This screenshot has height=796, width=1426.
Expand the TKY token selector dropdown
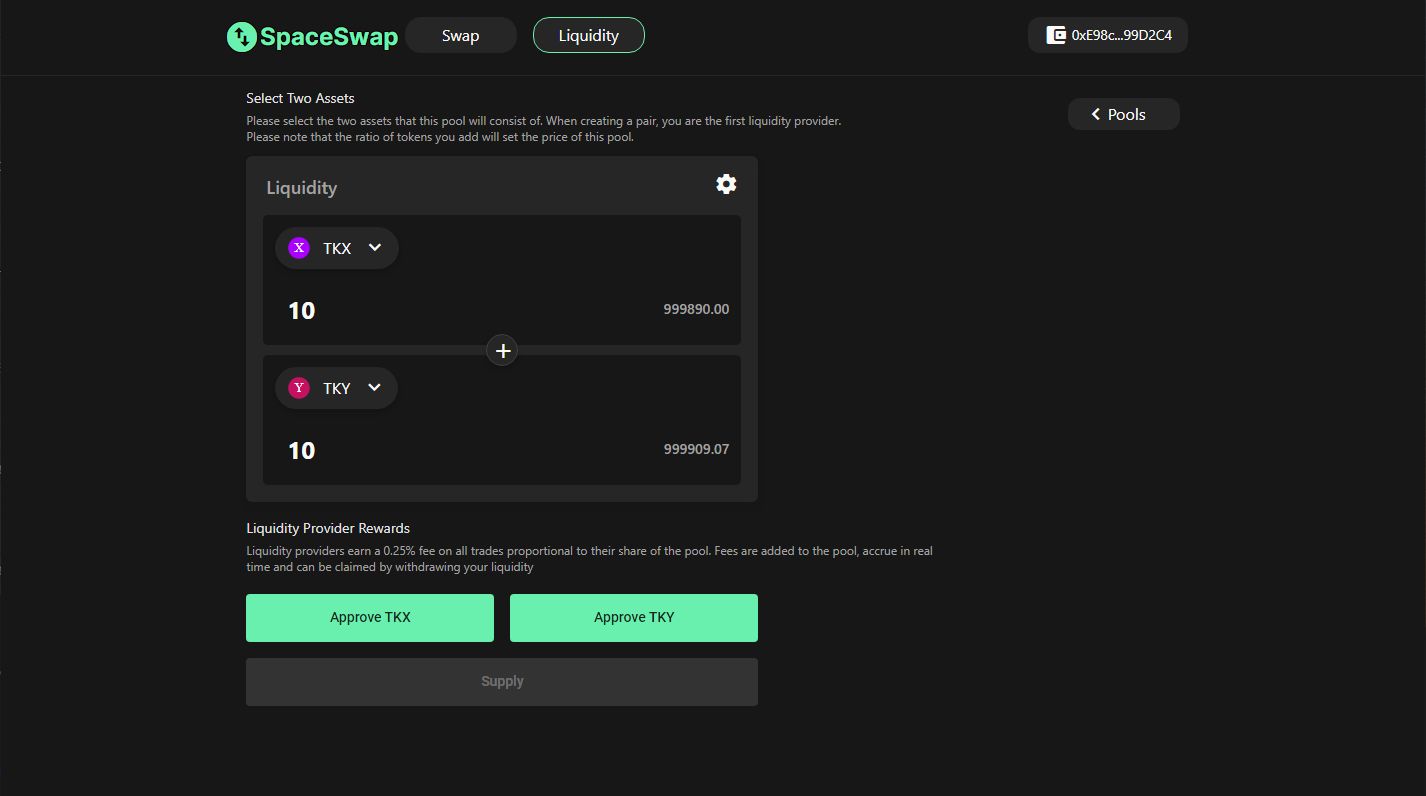point(336,388)
